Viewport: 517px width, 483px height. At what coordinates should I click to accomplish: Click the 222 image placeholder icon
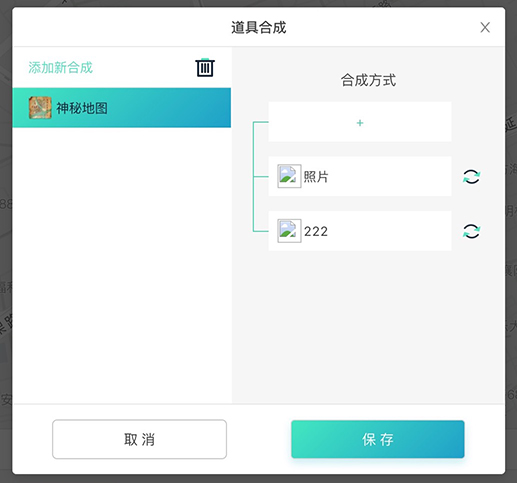coord(289,231)
